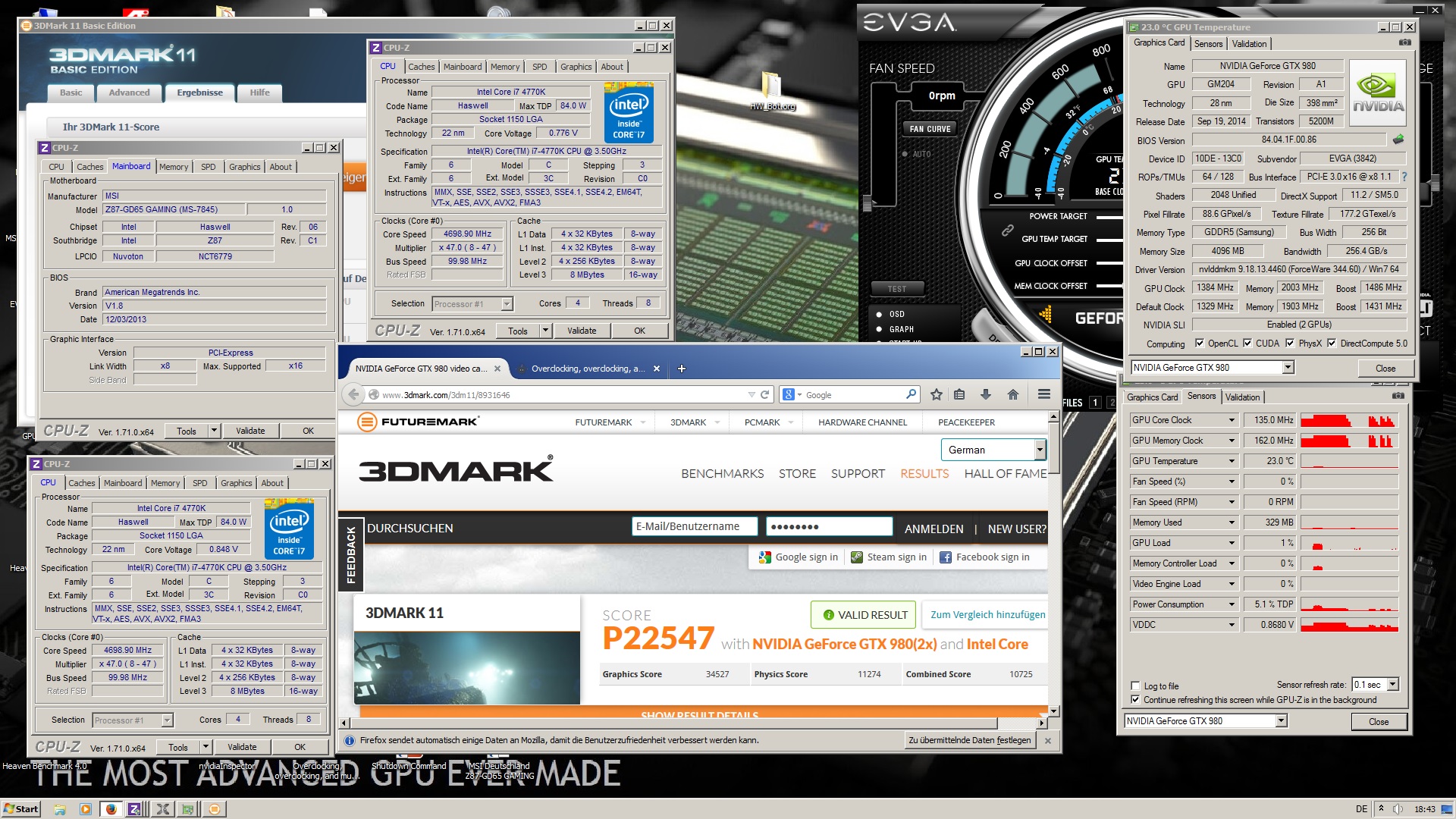Open the CPU-Z taskbar icon
Viewport: 1456px width, 819px height.
point(134,809)
